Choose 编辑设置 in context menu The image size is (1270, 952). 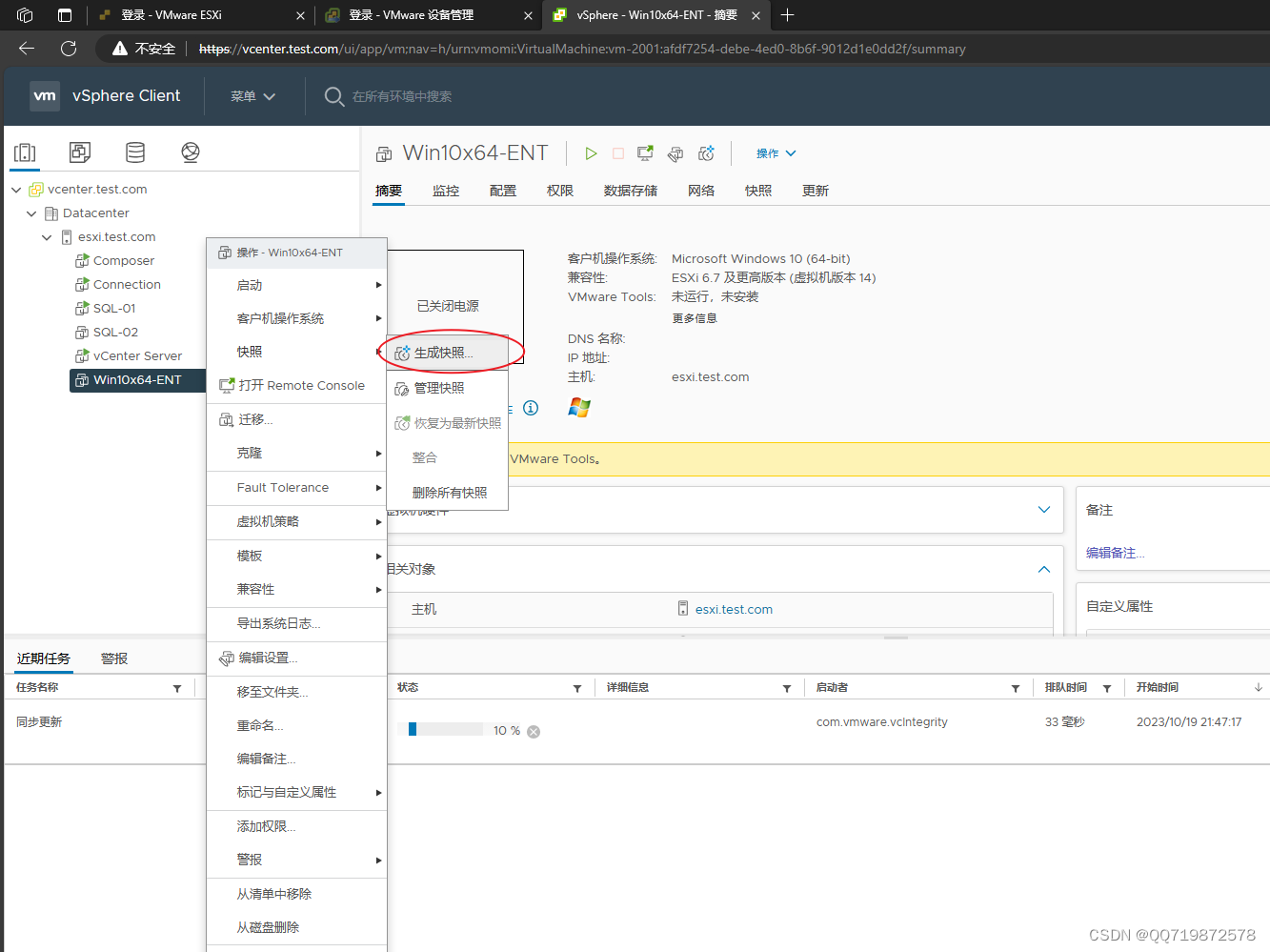296,658
